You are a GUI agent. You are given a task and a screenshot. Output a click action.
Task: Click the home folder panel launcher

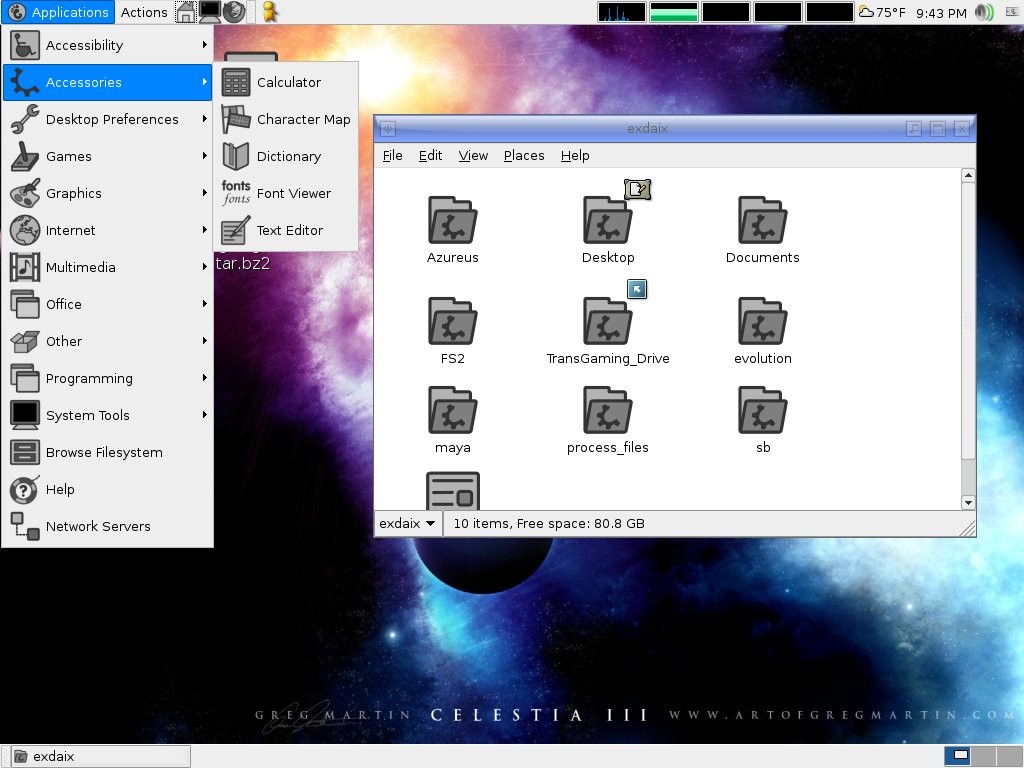coord(185,12)
